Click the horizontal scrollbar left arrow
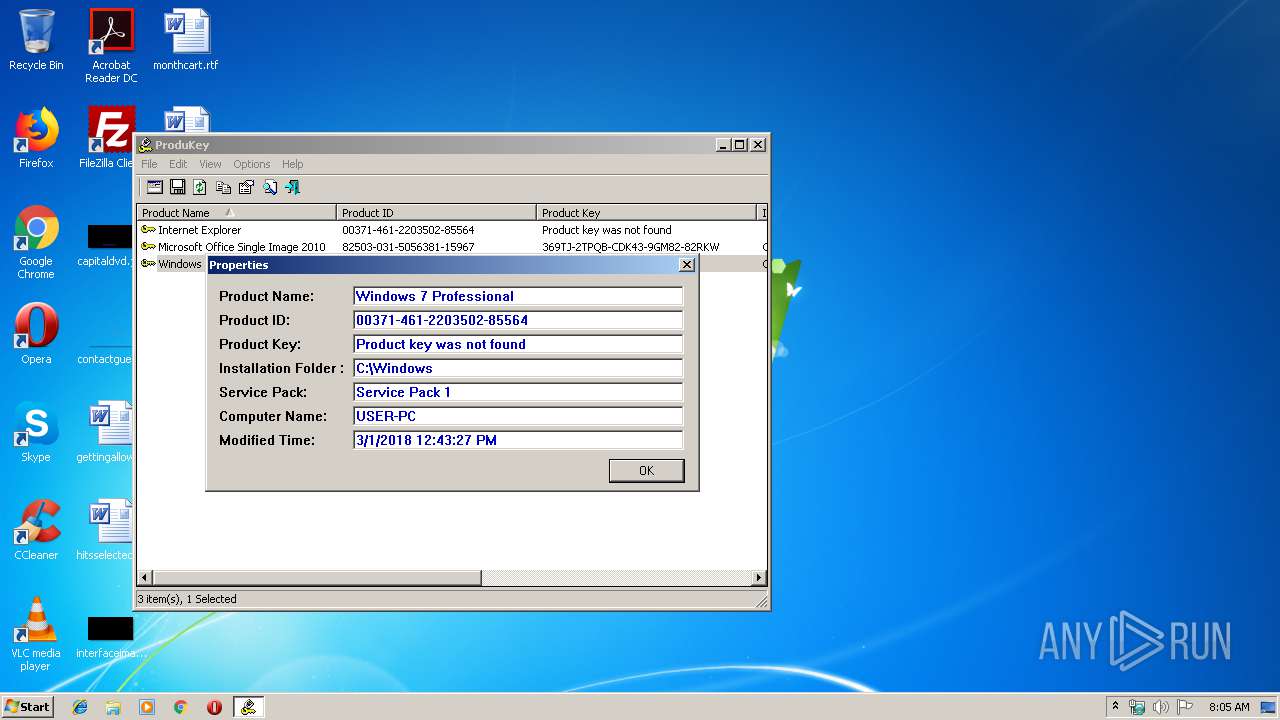 145,578
